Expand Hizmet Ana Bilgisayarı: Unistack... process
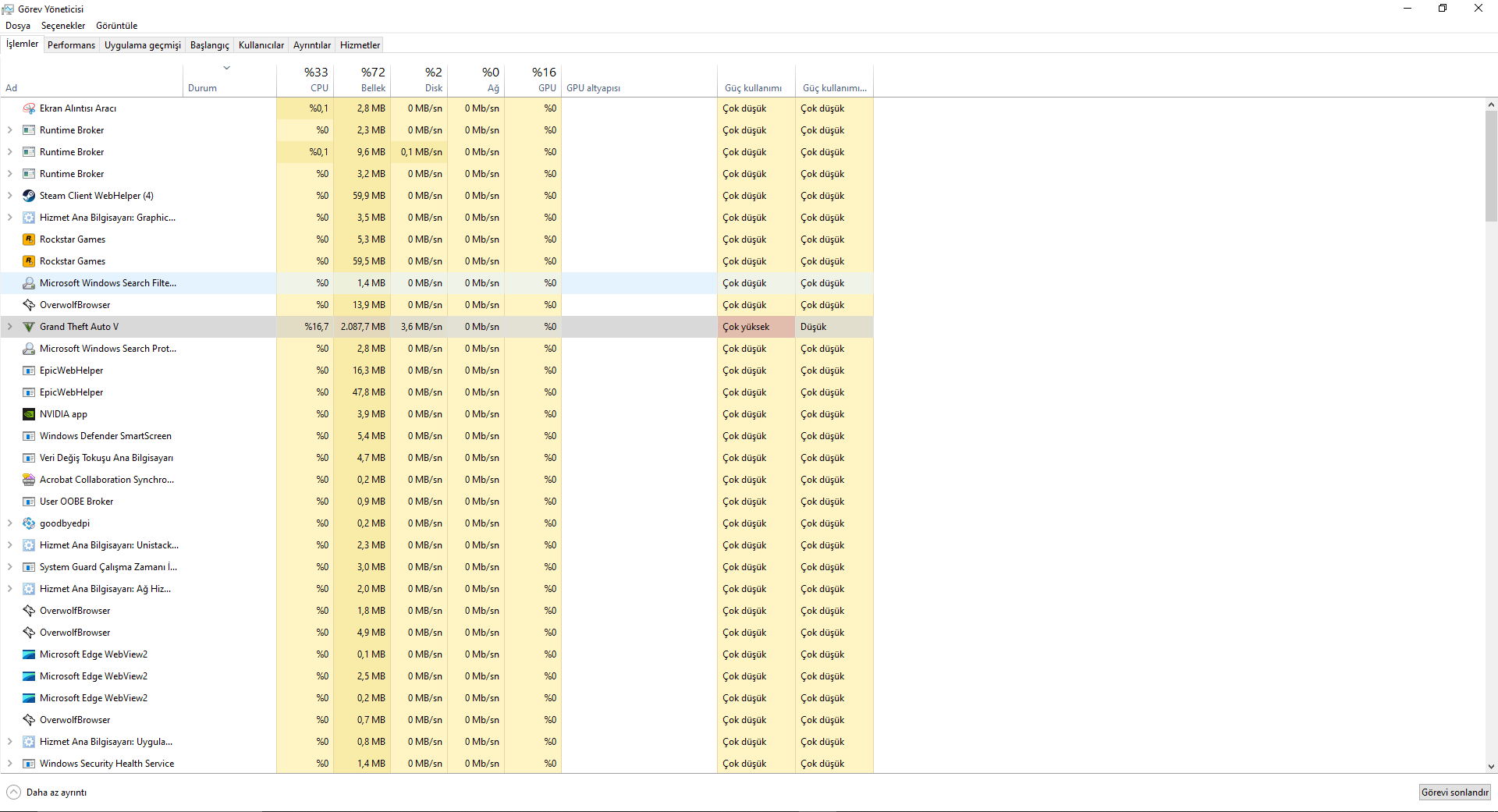This screenshot has width=1498, height=812. (x=9, y=545)
